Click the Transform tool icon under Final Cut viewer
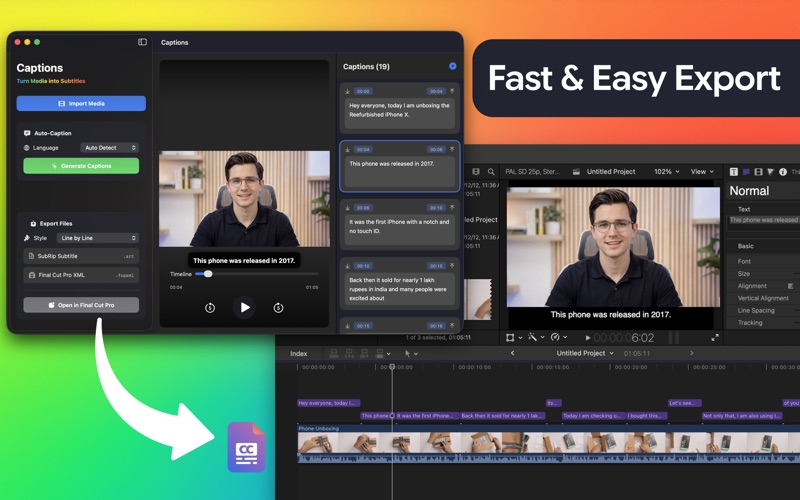This screenshot has height=500, width=800. click(x=510, y=337)
